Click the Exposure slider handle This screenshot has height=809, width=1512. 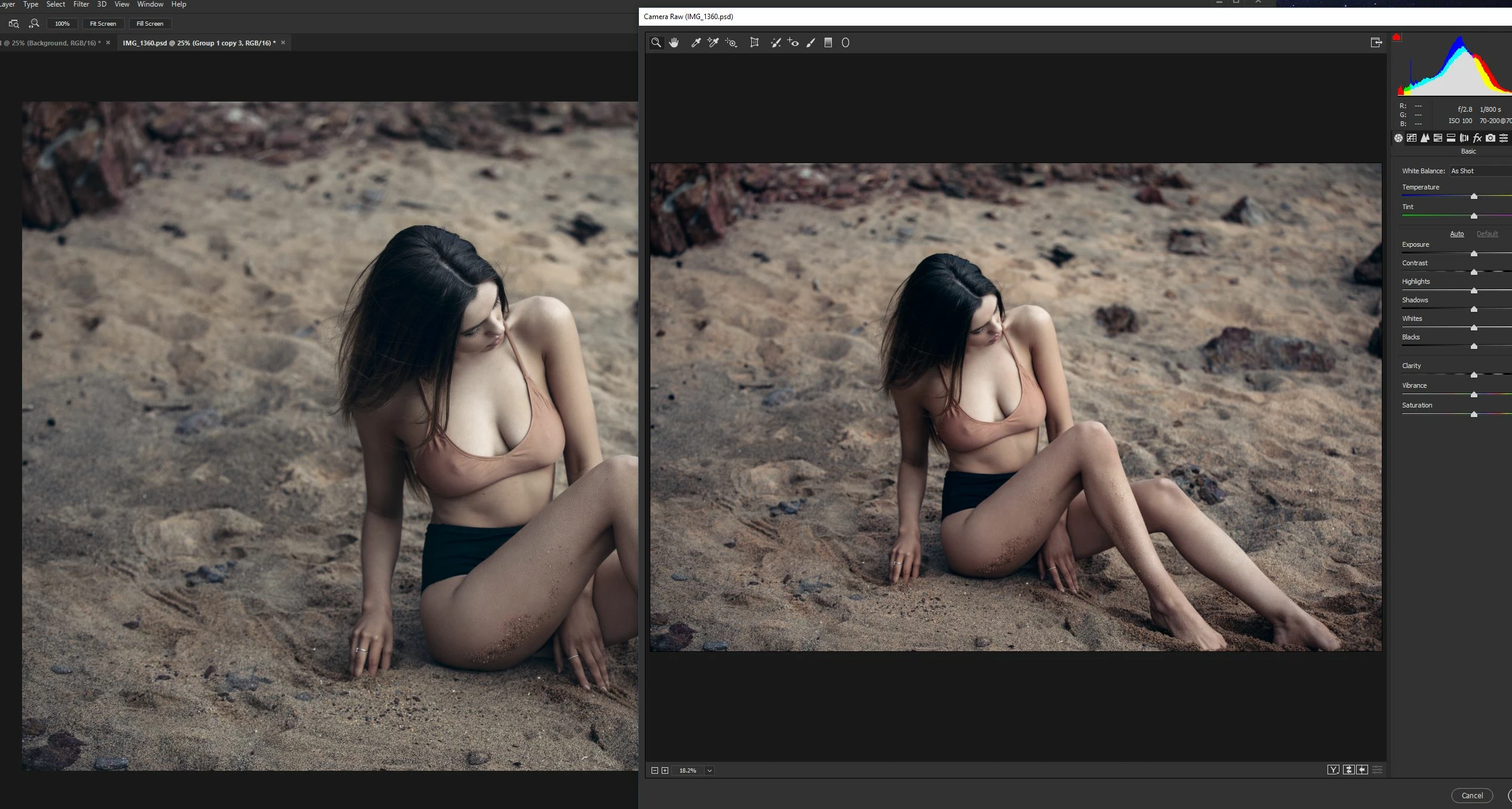tap(1474, 254)
